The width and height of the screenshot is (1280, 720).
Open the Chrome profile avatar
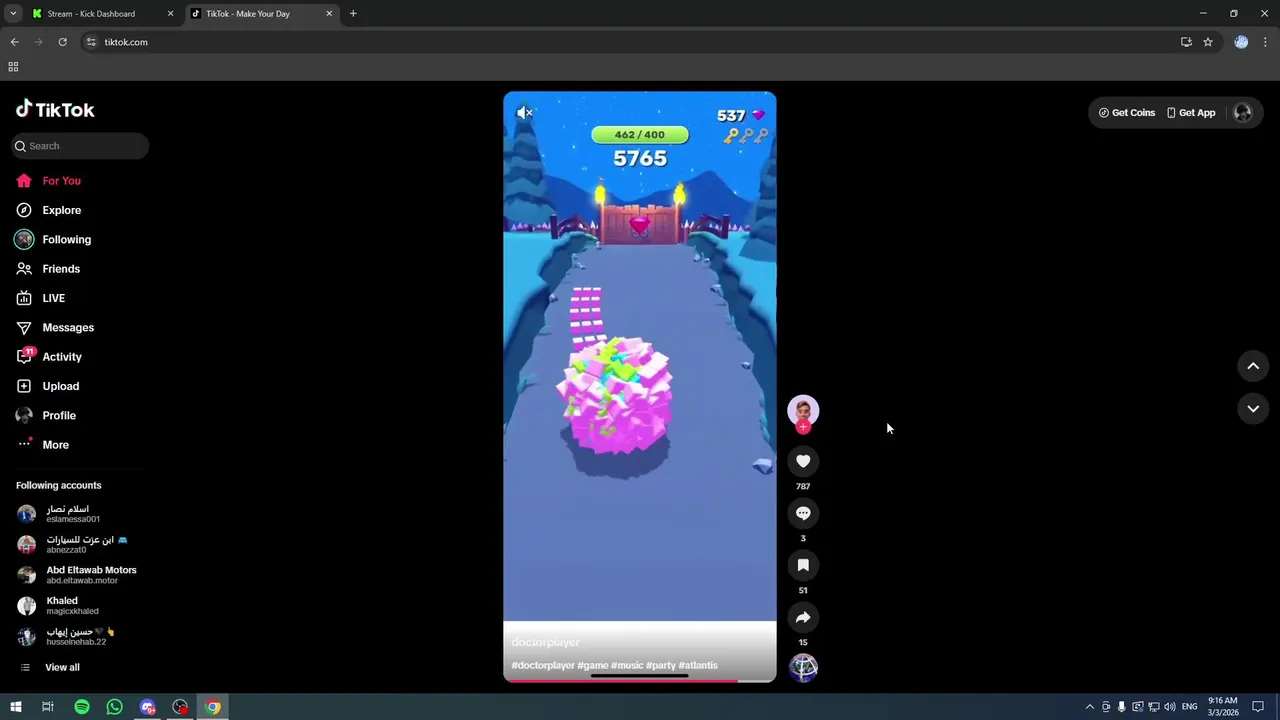[x=1241, y=42]
